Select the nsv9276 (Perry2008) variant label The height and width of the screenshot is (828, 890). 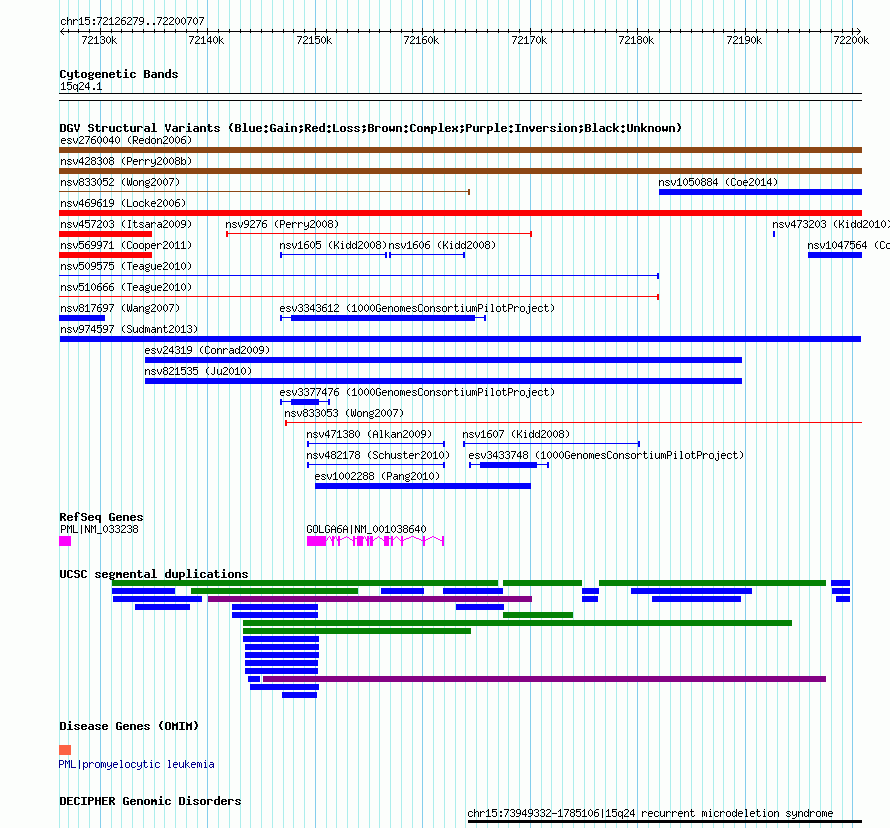click(282, 224)
